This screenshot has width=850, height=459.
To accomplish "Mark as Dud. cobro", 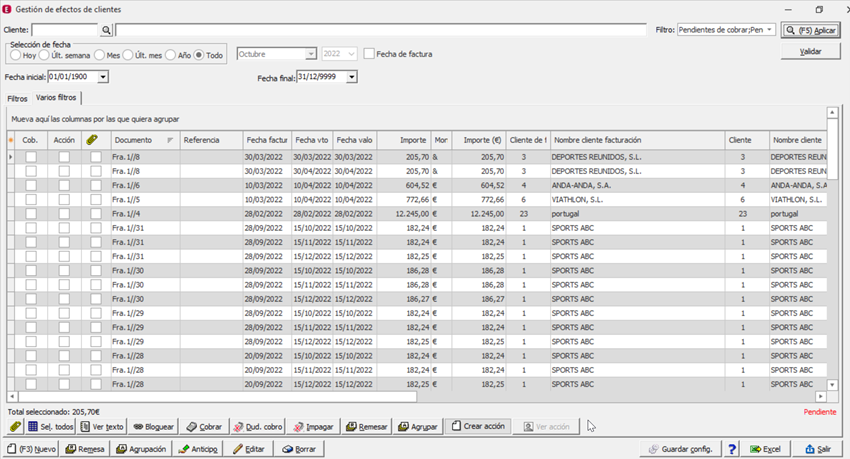I will click(x=258, y=426).
